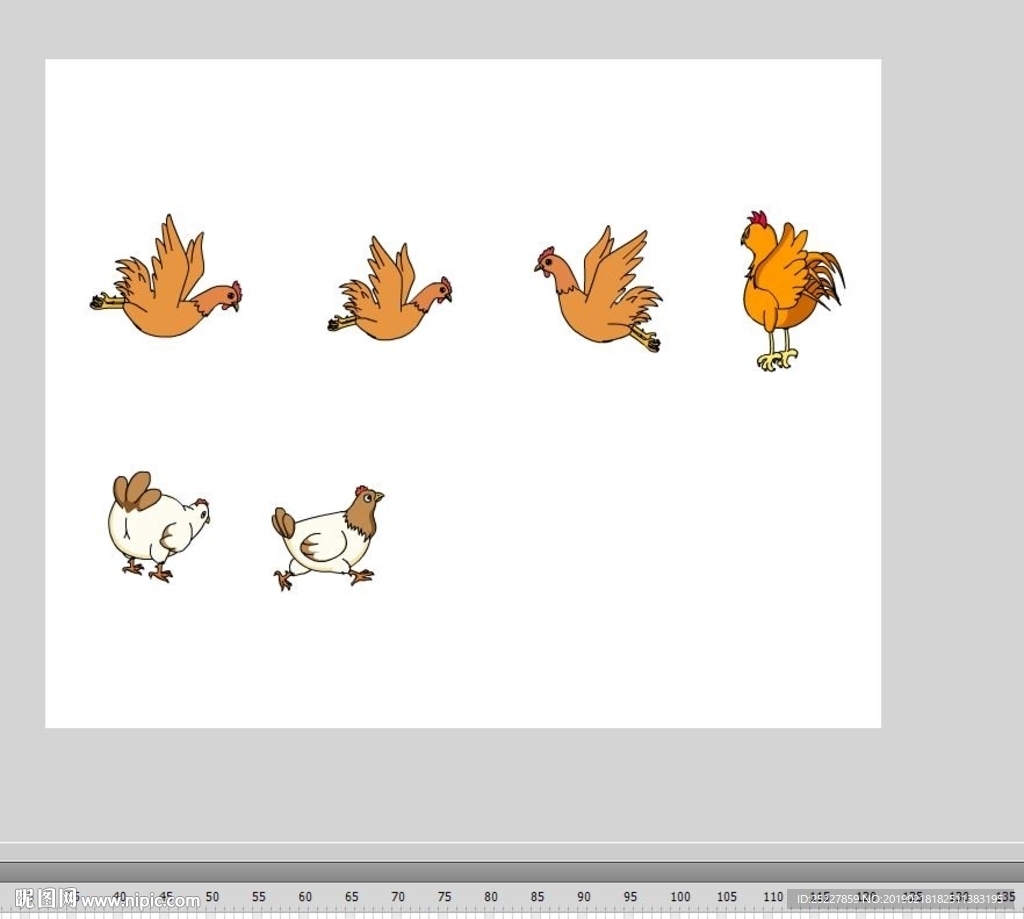The image size is (1024, 919).
Task: Go to frame 70 on the timeline
Action: click(x=398, y=897)
